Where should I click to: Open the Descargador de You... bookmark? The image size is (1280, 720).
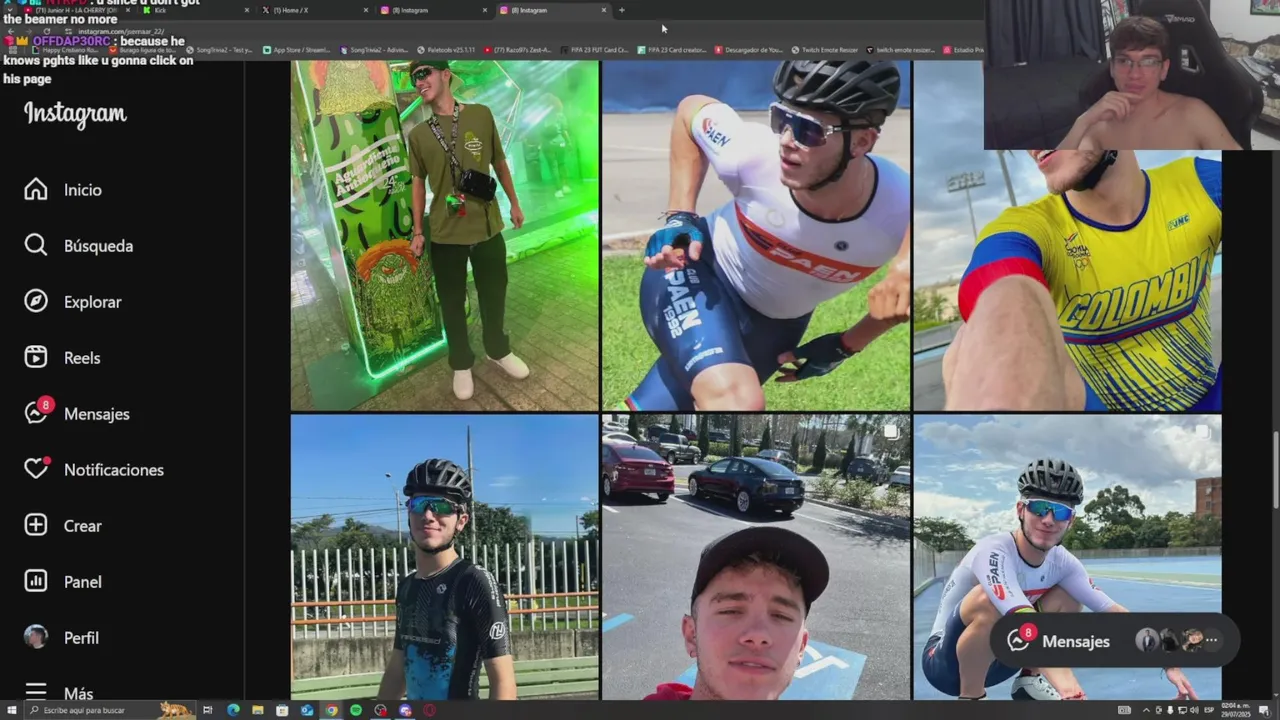(749, 50)
